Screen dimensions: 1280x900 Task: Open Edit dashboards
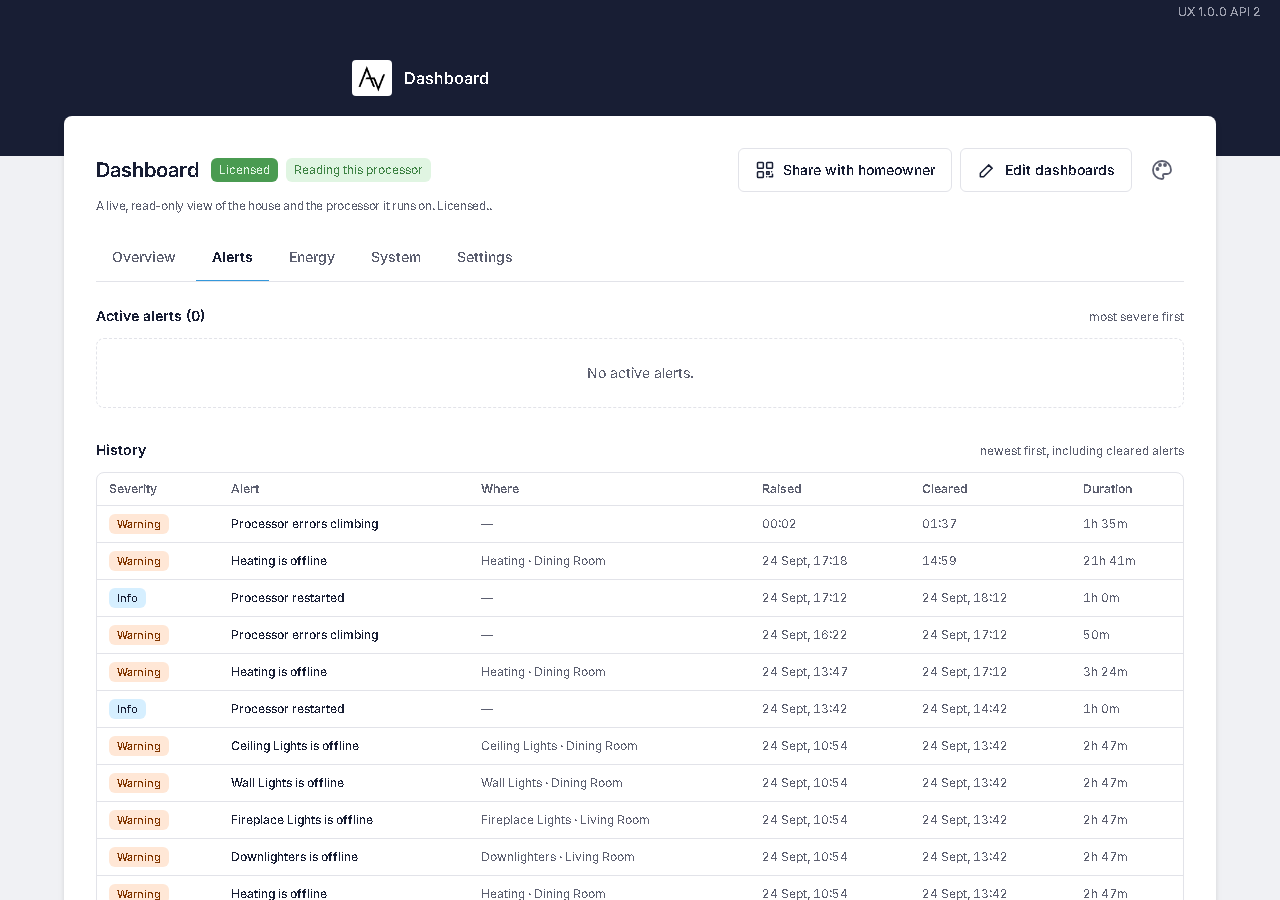click(x=1046, y=170)
